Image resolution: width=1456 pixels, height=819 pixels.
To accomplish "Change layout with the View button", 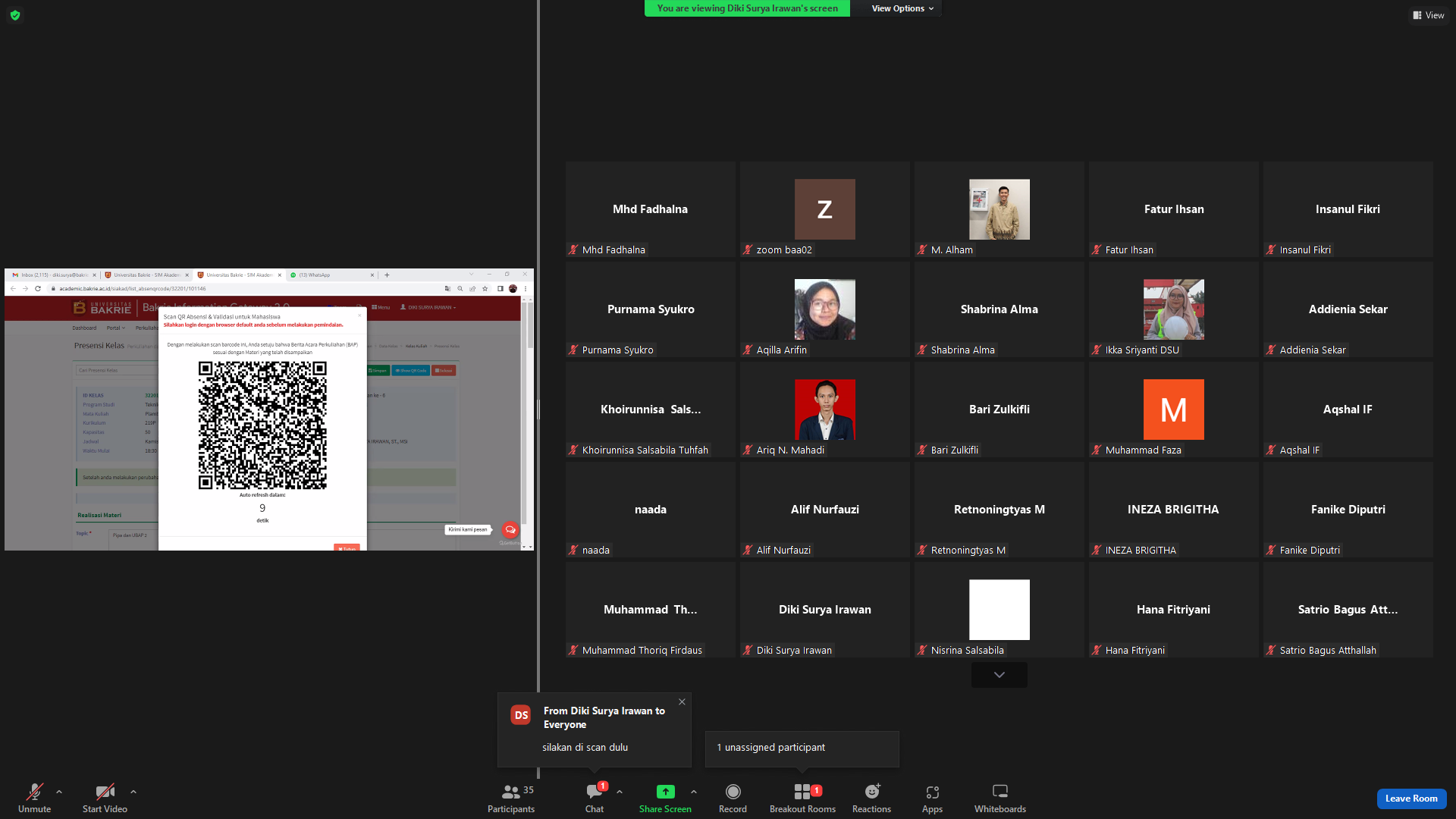I will (1428, 15).
